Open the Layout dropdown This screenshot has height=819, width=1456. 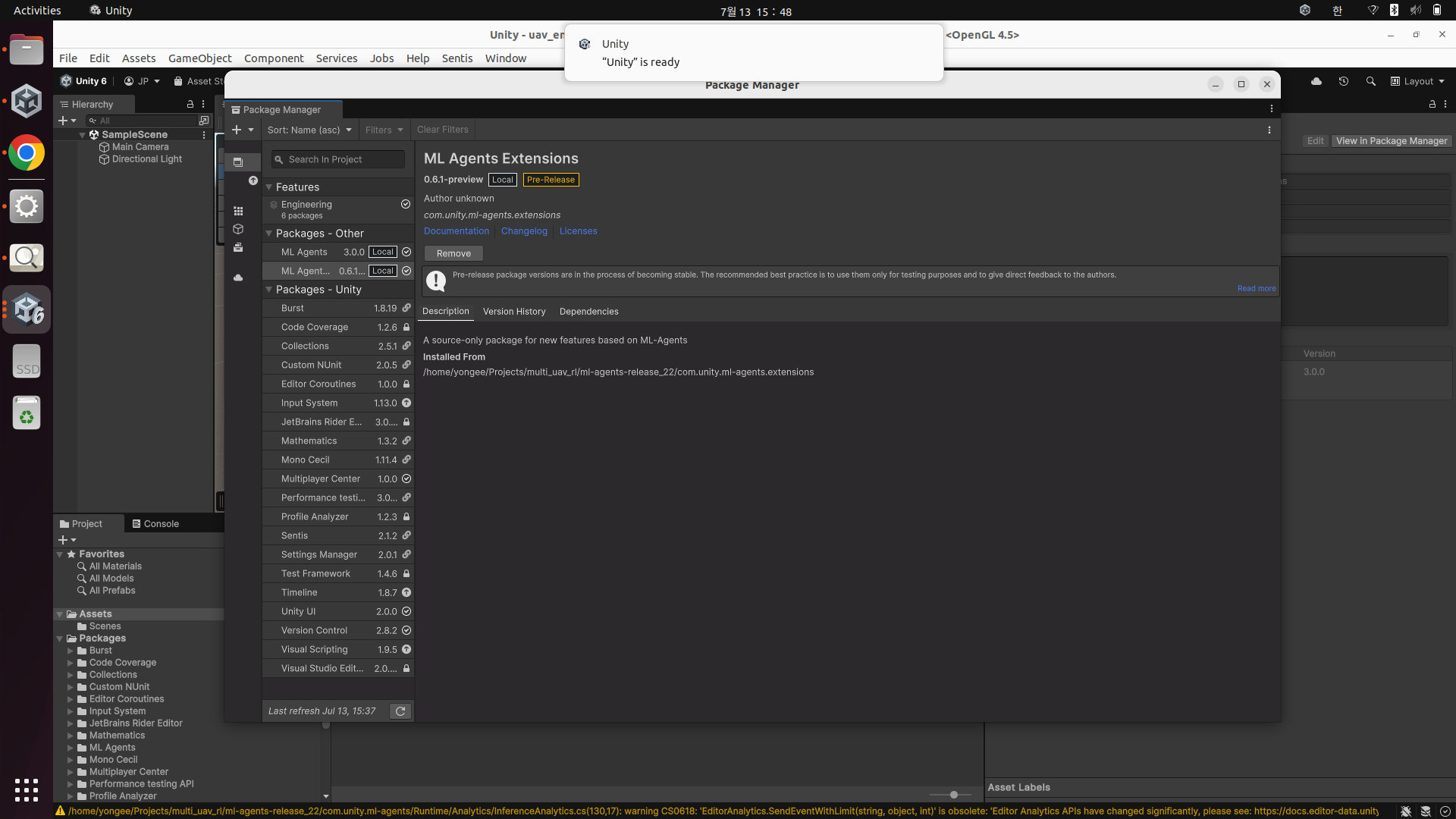pos(1417,81)
